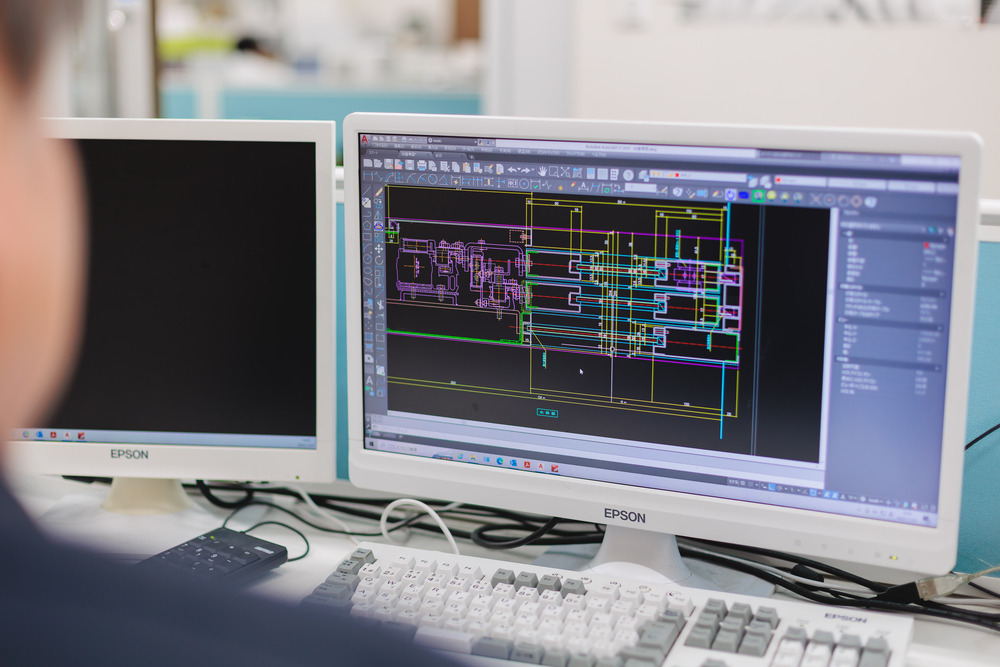Collapse the third section in Properties panel
Screen dimensions: 1000x667
coord(941,328)
